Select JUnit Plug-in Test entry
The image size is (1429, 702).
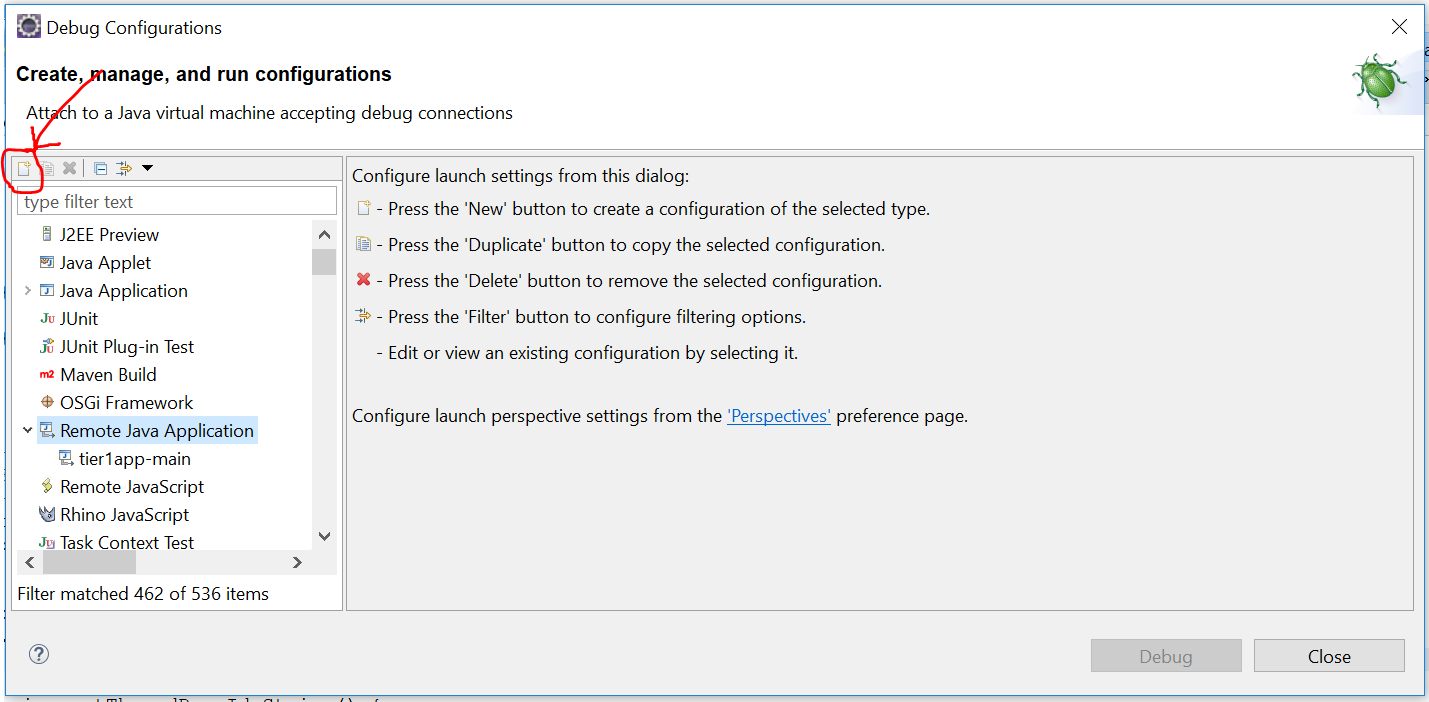tap(127, 347)
